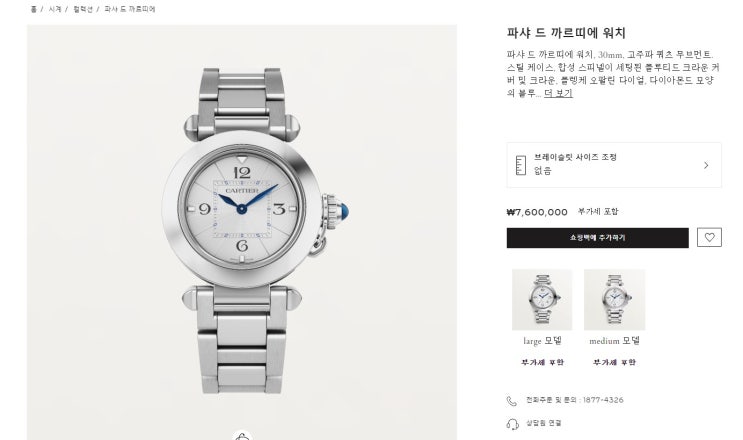Add watch to wishlist with heart icon

(x=709, y=237)
